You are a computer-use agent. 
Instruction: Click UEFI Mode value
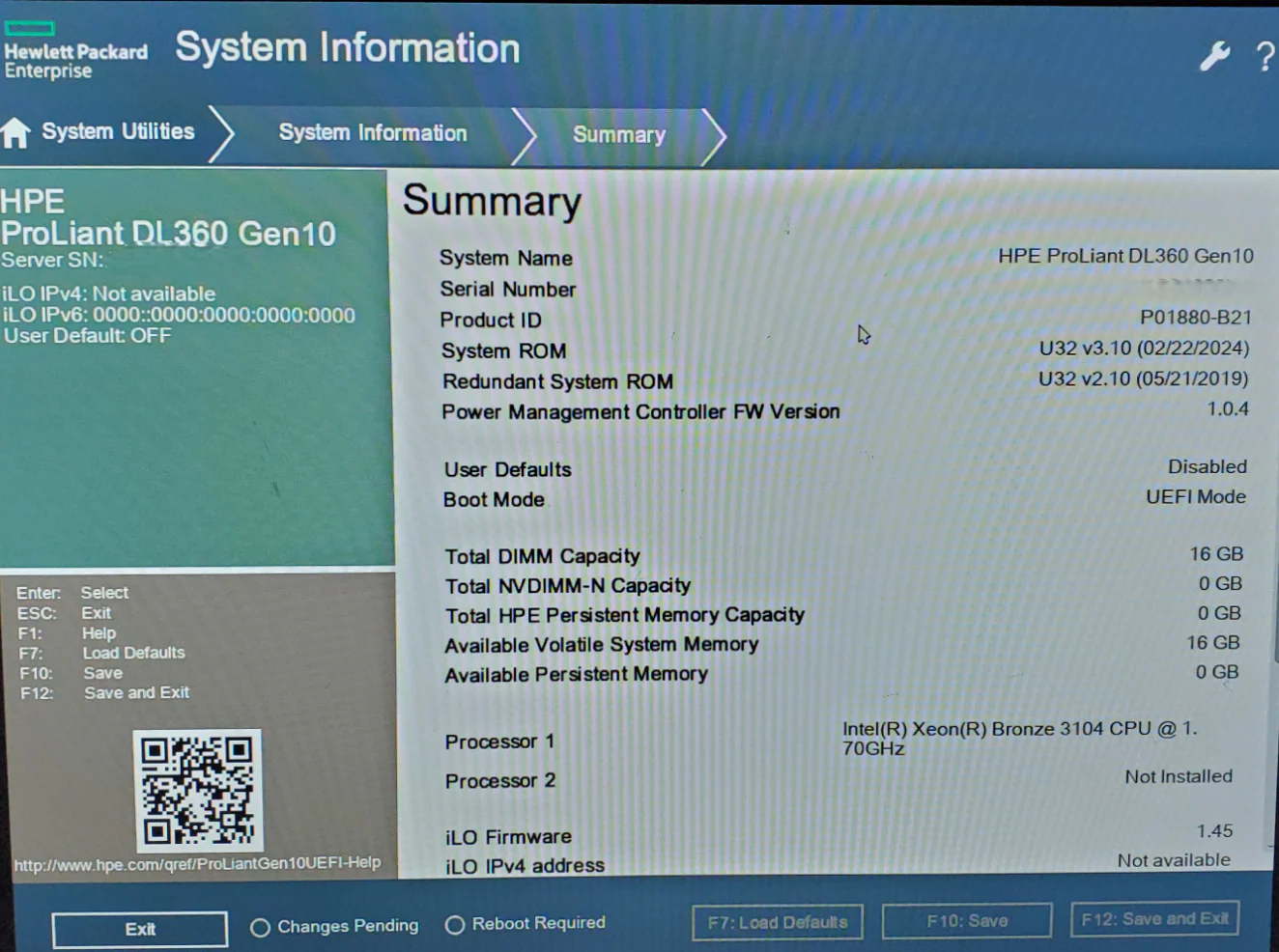(1196, 496)
